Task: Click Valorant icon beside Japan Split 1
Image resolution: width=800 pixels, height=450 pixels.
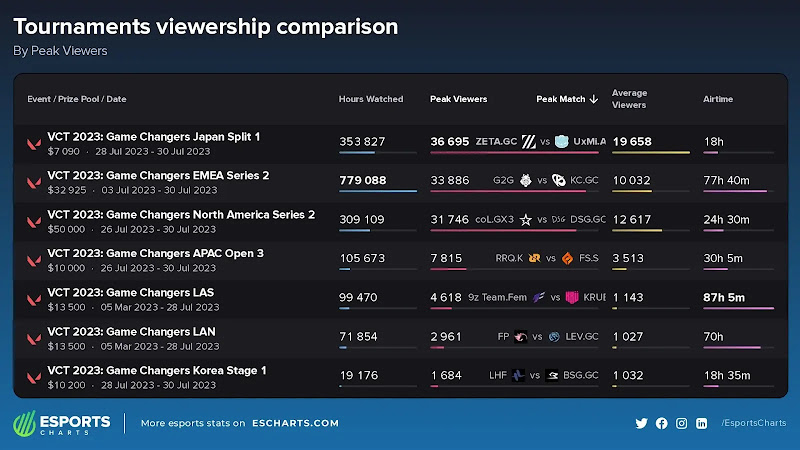Action: click(x=34, y=144)
